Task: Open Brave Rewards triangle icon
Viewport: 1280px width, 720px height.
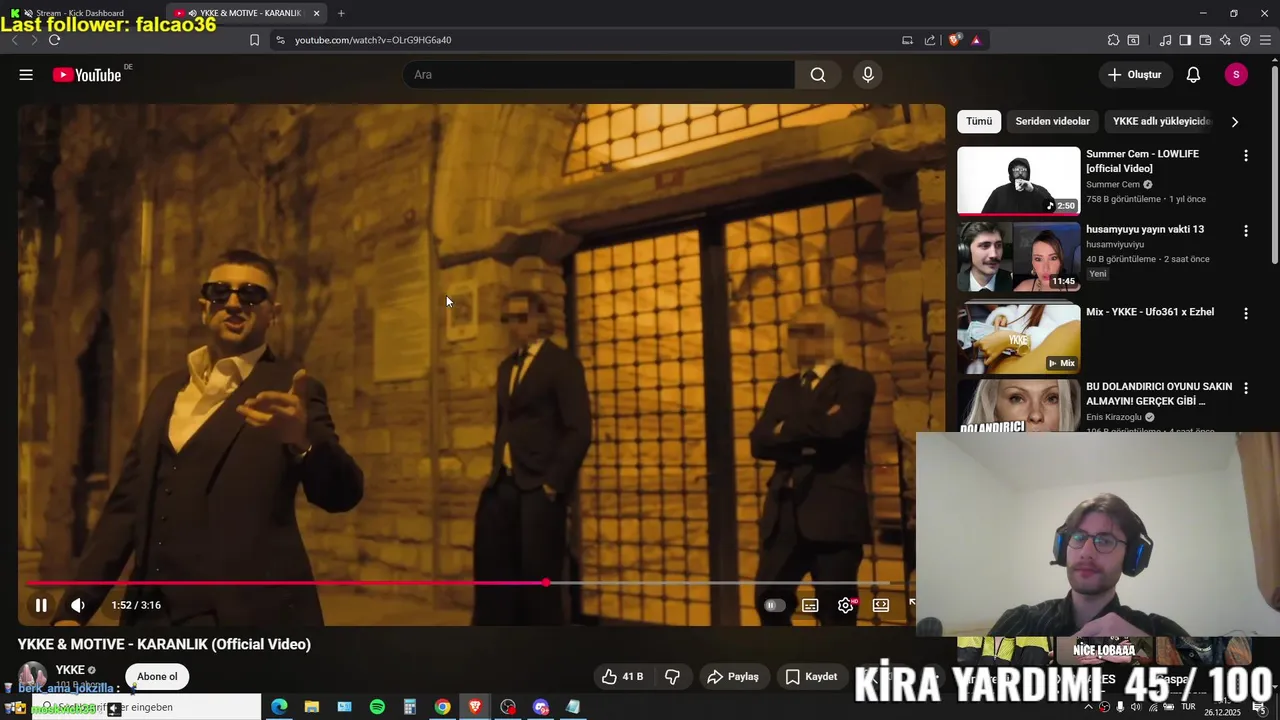Action: point(976,40)
